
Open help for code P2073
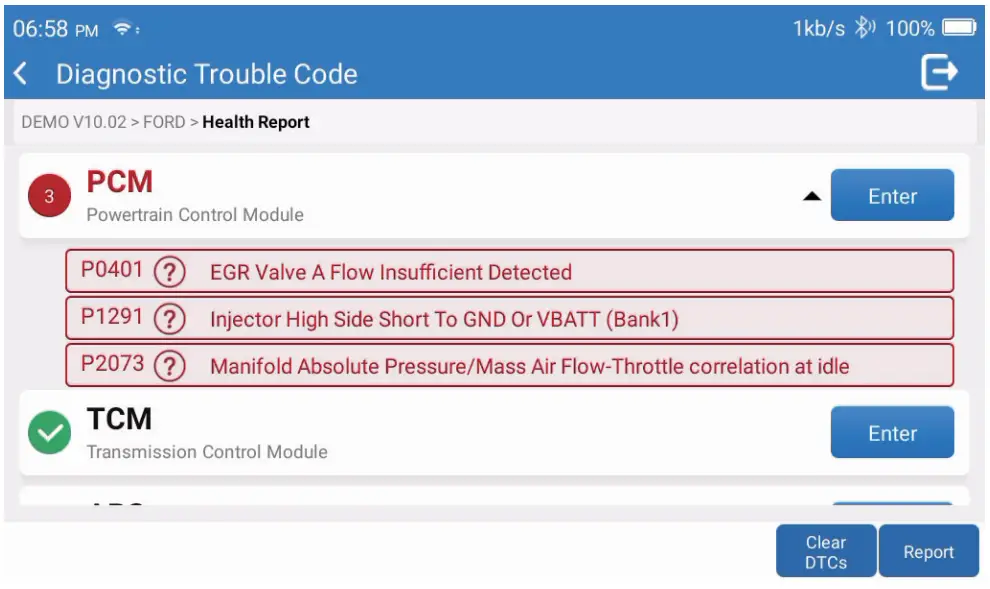(171, 365)
